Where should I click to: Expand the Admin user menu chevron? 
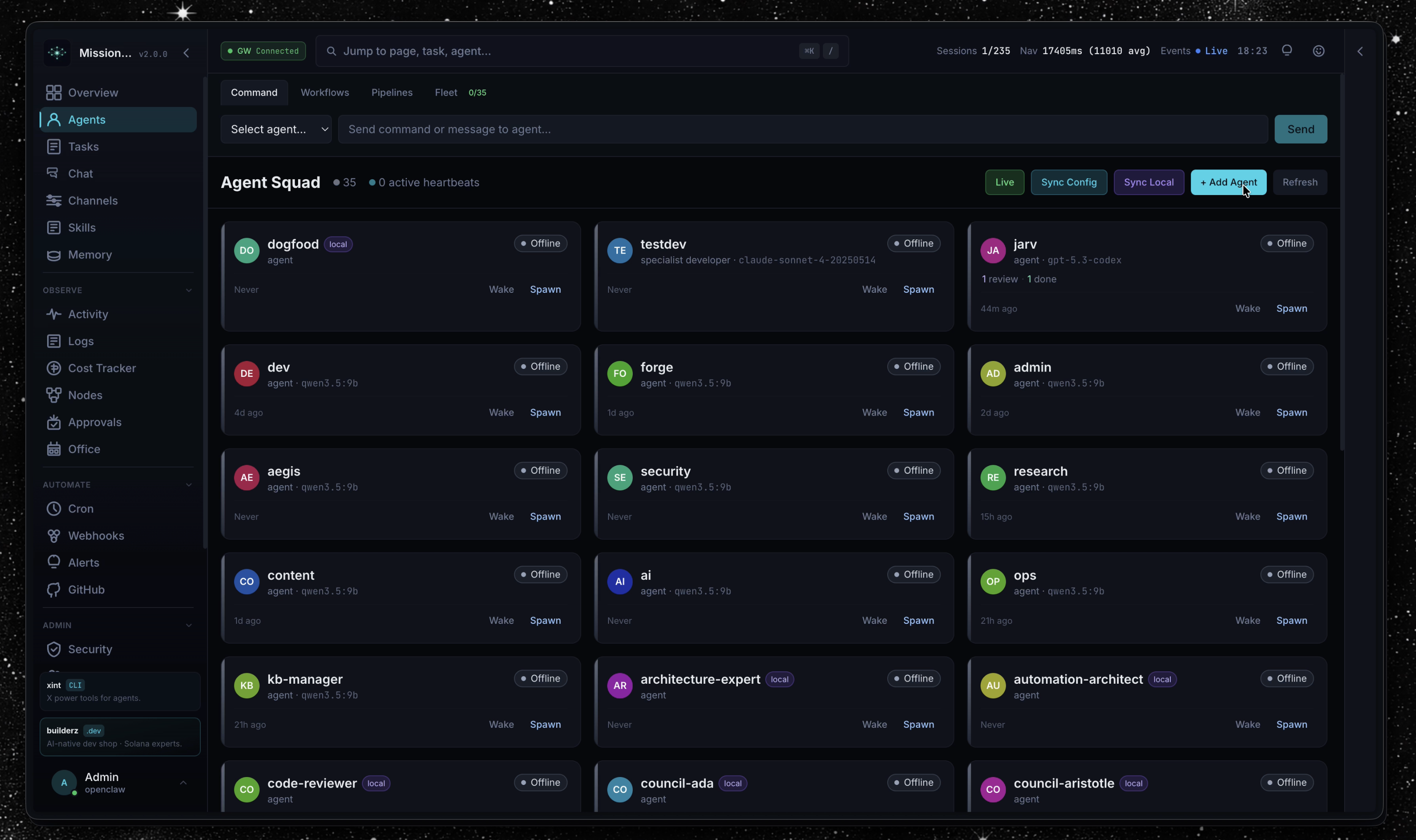point(183,783)
